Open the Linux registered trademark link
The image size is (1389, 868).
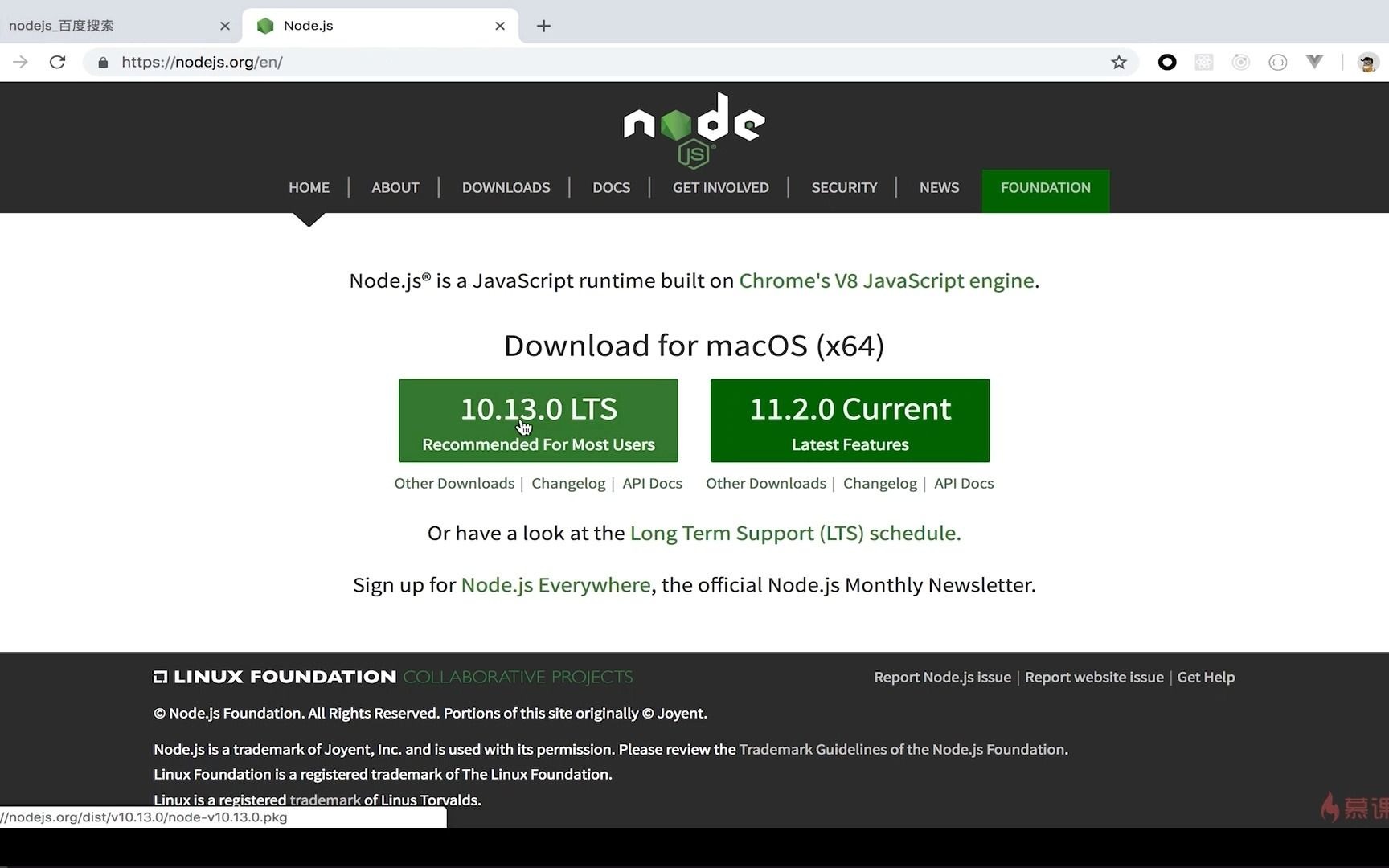[x=325, y=800]
